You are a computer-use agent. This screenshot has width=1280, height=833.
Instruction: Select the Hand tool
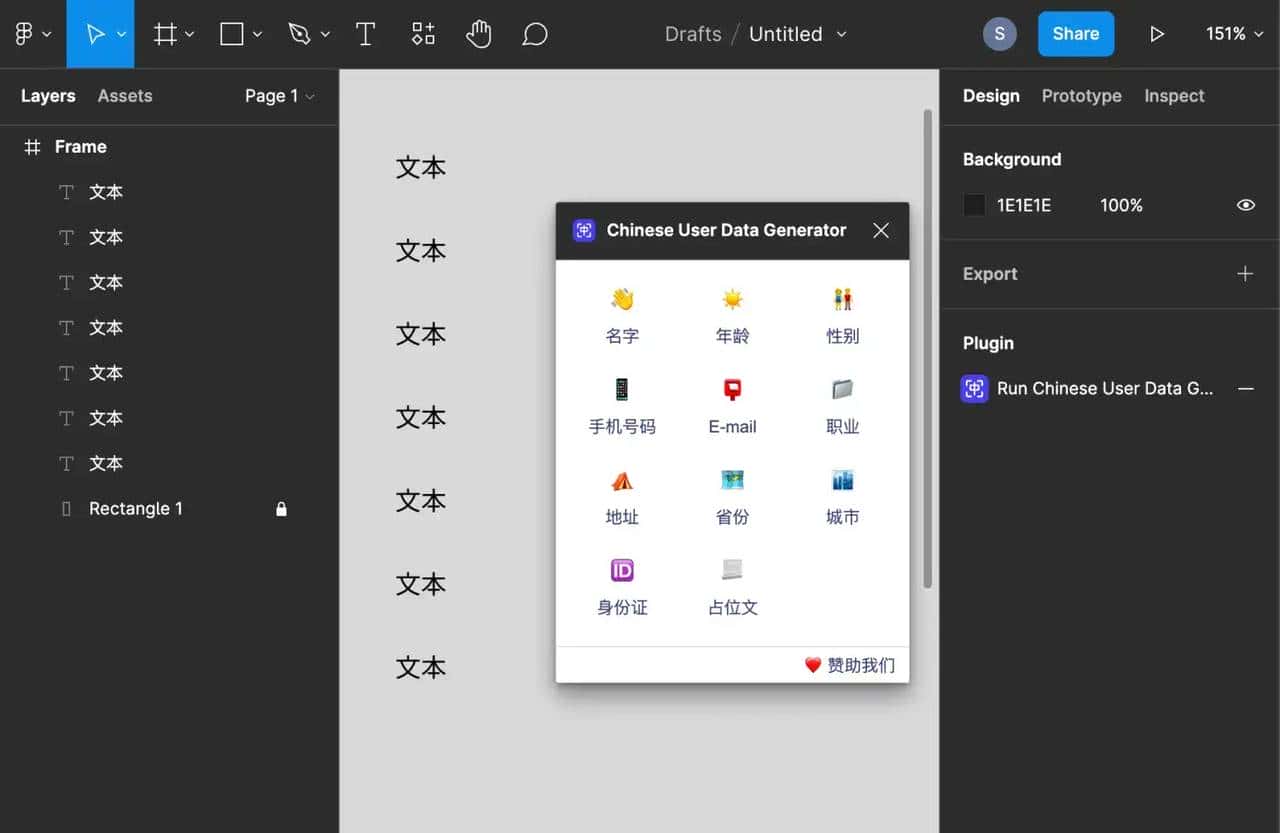[x=478, y=33]
